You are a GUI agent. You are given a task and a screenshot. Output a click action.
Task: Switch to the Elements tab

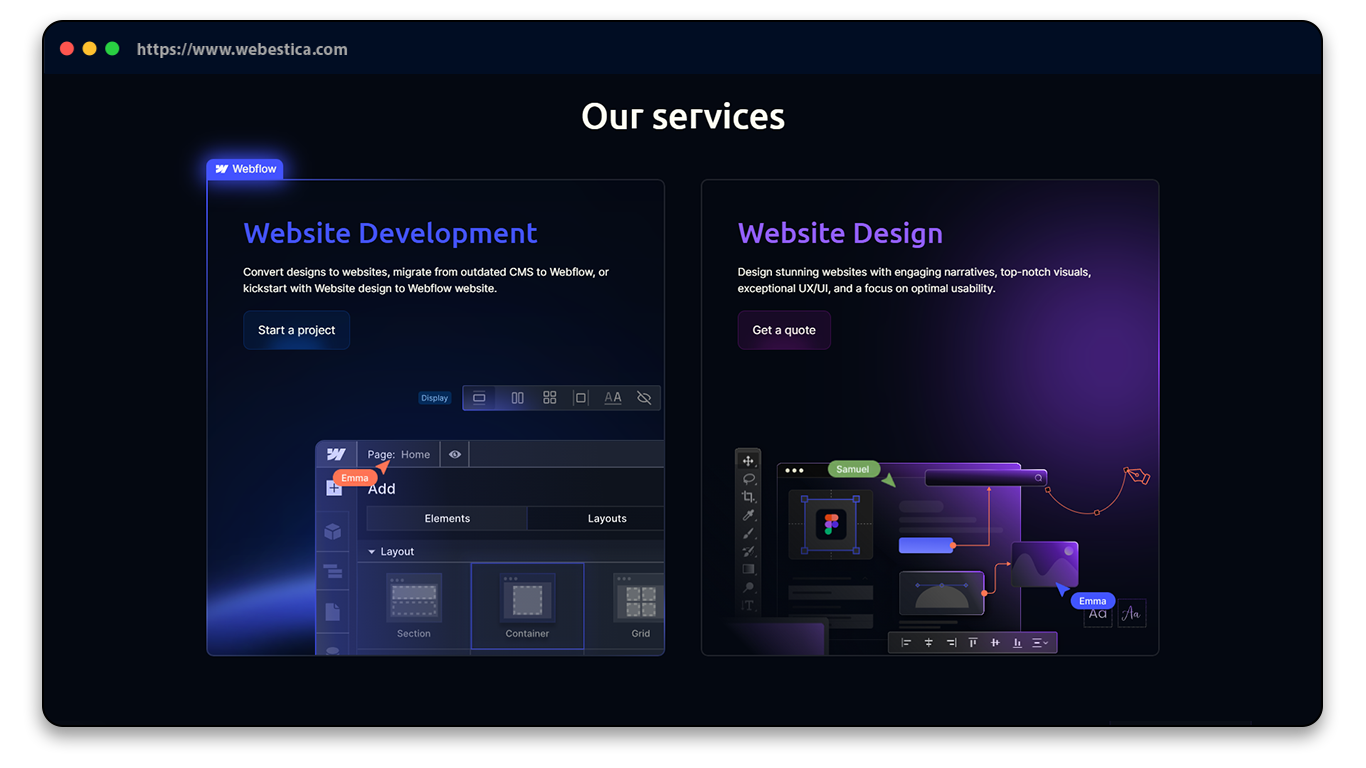pyautogui.click(x=447, y=518)
